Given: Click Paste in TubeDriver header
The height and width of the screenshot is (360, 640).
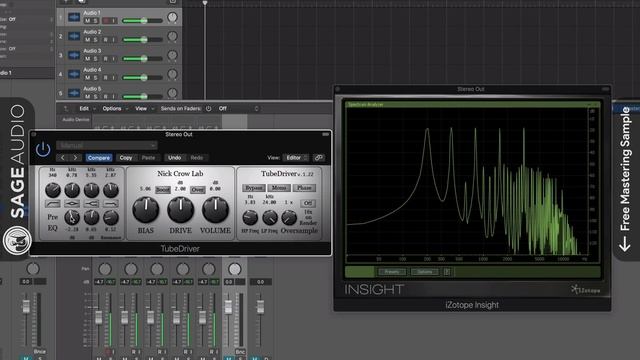Looking at the screenshot, I should 149,158.
